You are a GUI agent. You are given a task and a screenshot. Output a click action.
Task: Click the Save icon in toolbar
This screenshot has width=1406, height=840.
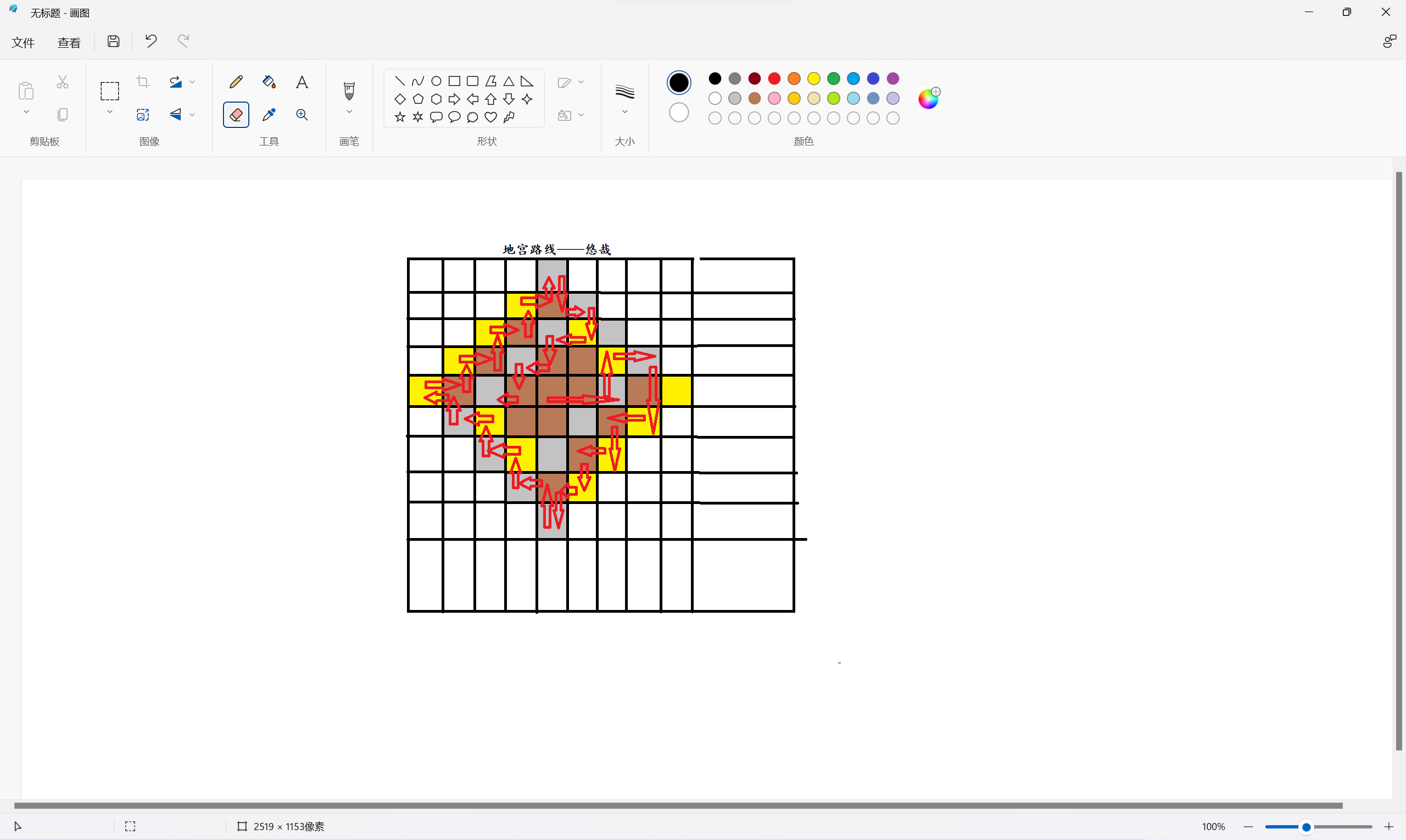point(113,41)
